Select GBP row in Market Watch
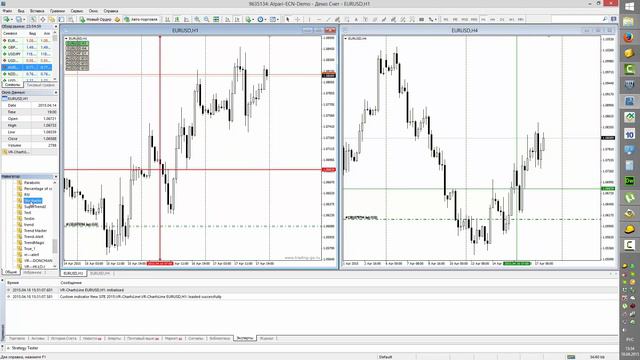The height and width of the screenshot is (360, 640). click(27, 47)
